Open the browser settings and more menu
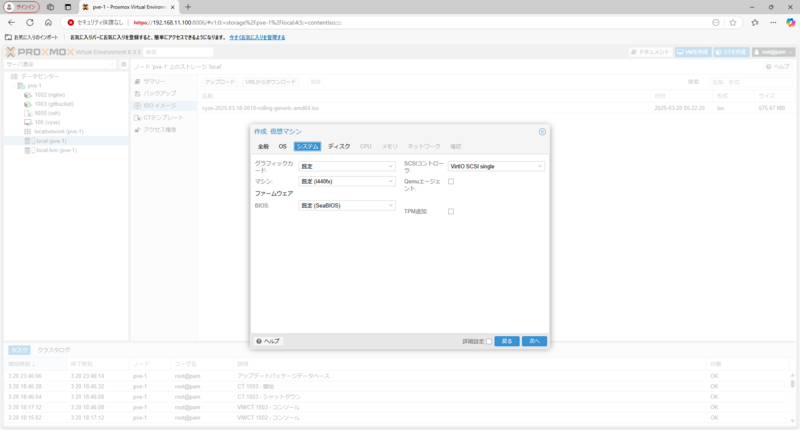800x430 pixels. [773, 22]
